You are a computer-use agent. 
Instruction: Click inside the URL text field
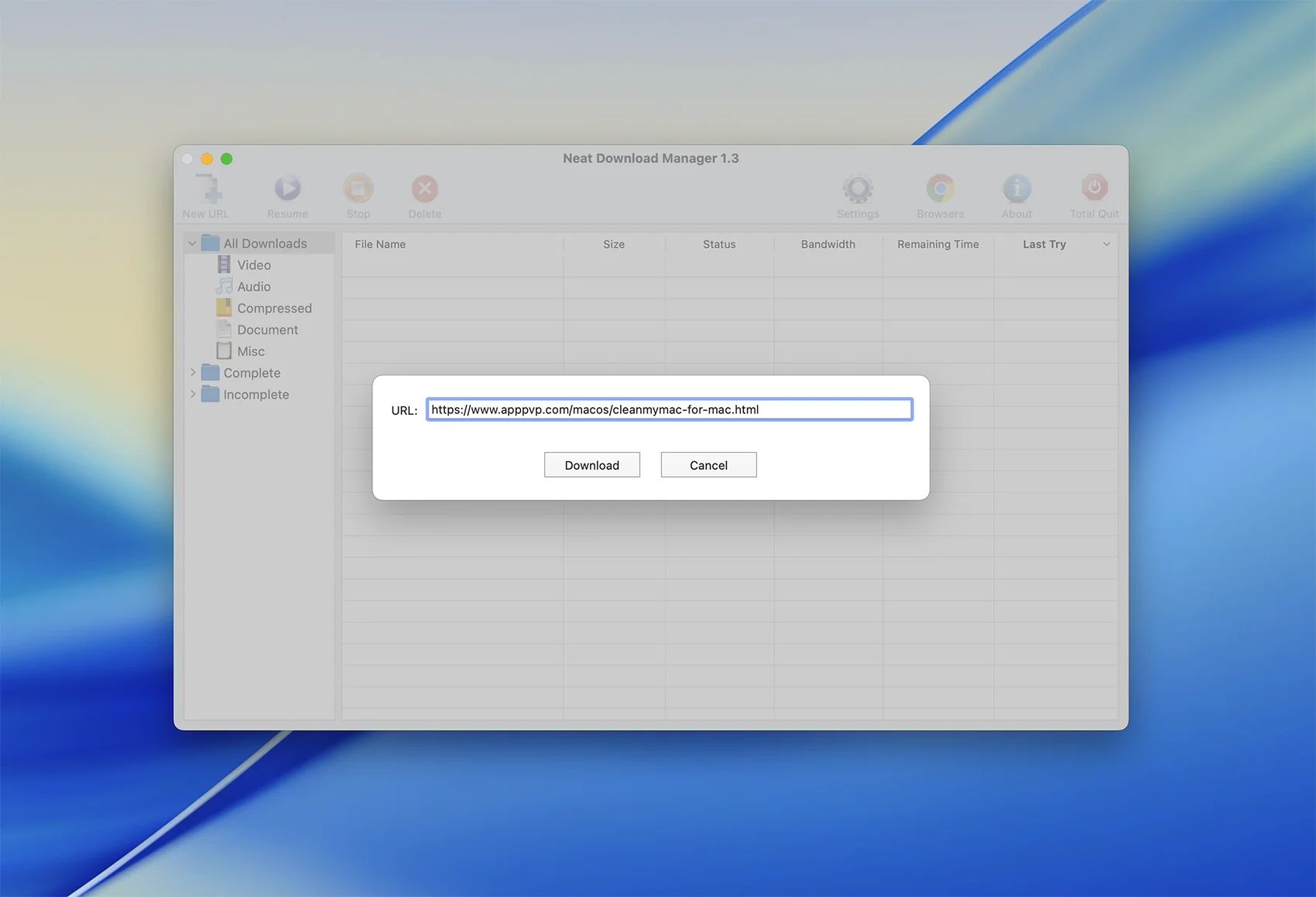(x=669, y=410)
